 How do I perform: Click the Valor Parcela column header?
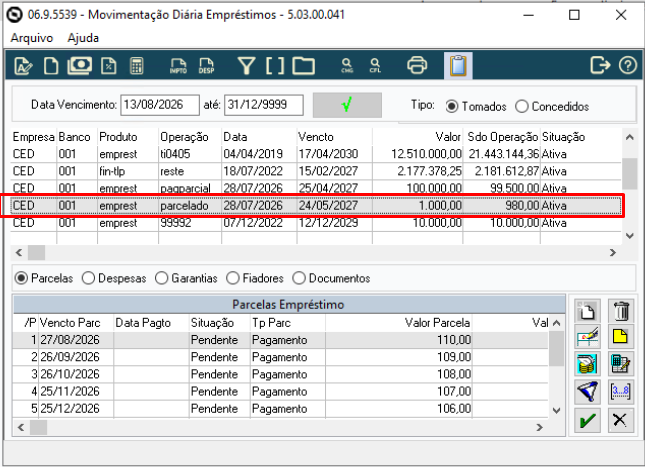coord(399,323)
